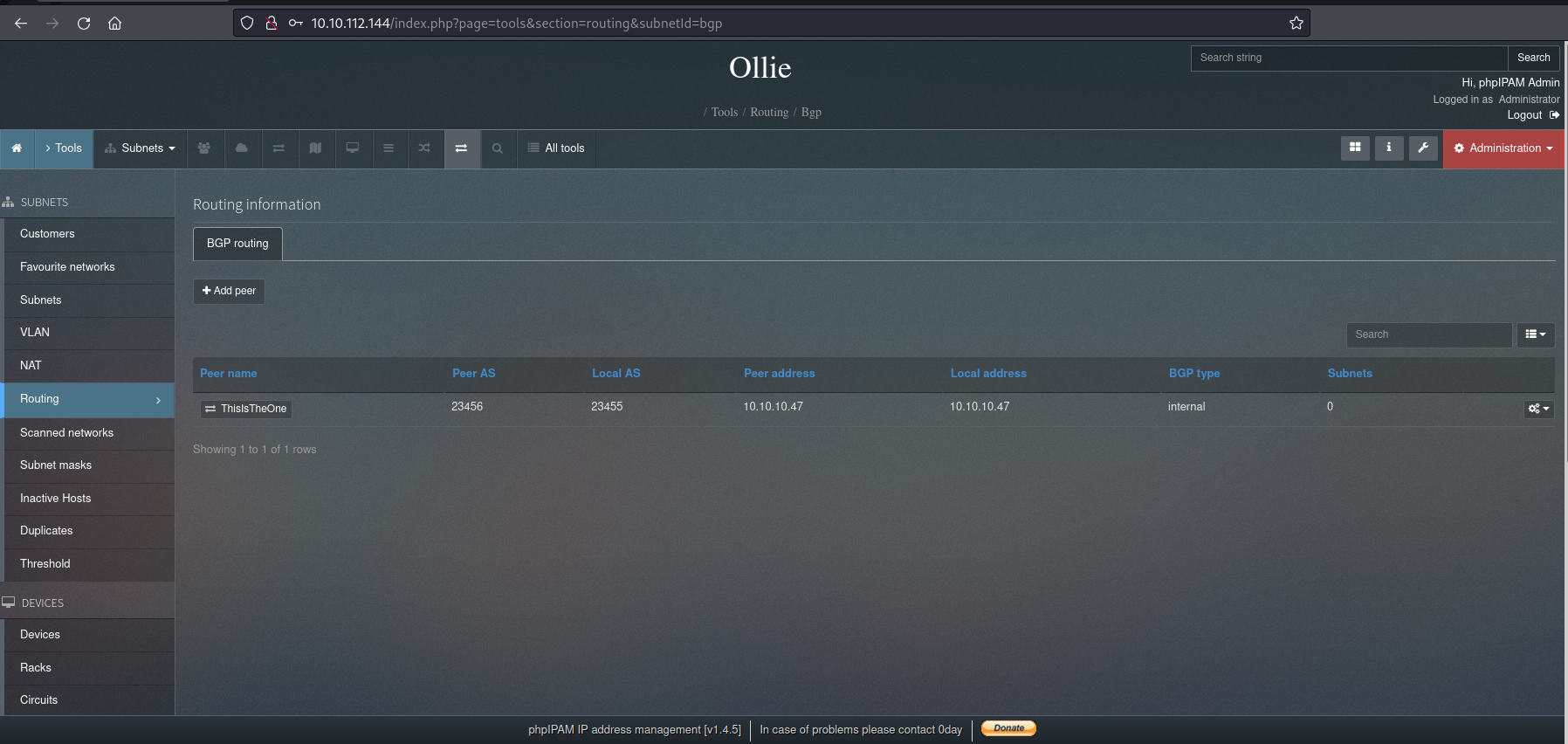The image size is (1568, 744).
Task: Open the ThisIsTheOne peer entry
Action: (x=246, y=409)
